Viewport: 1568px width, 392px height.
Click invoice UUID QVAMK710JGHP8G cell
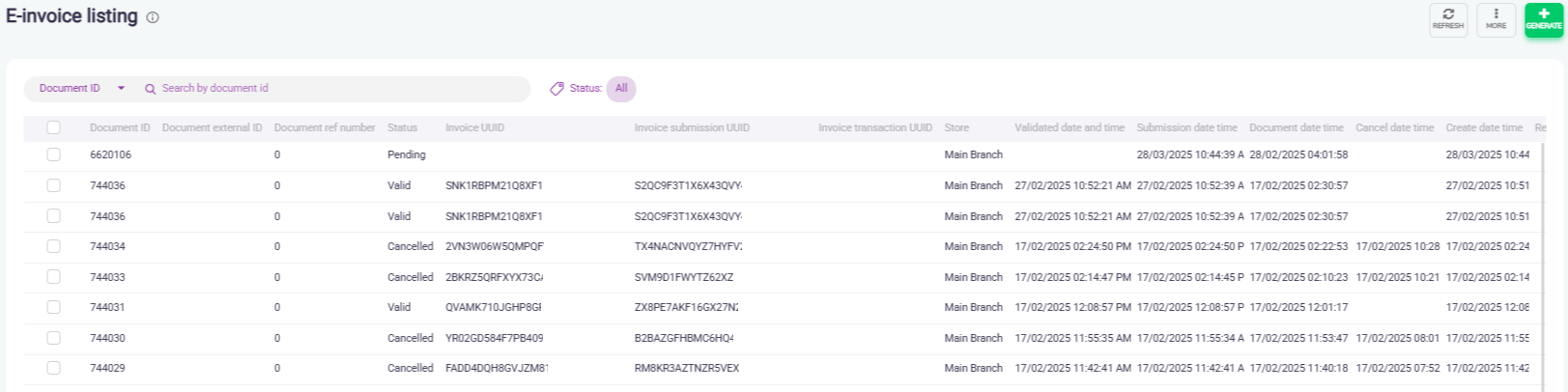coord(493,307)
